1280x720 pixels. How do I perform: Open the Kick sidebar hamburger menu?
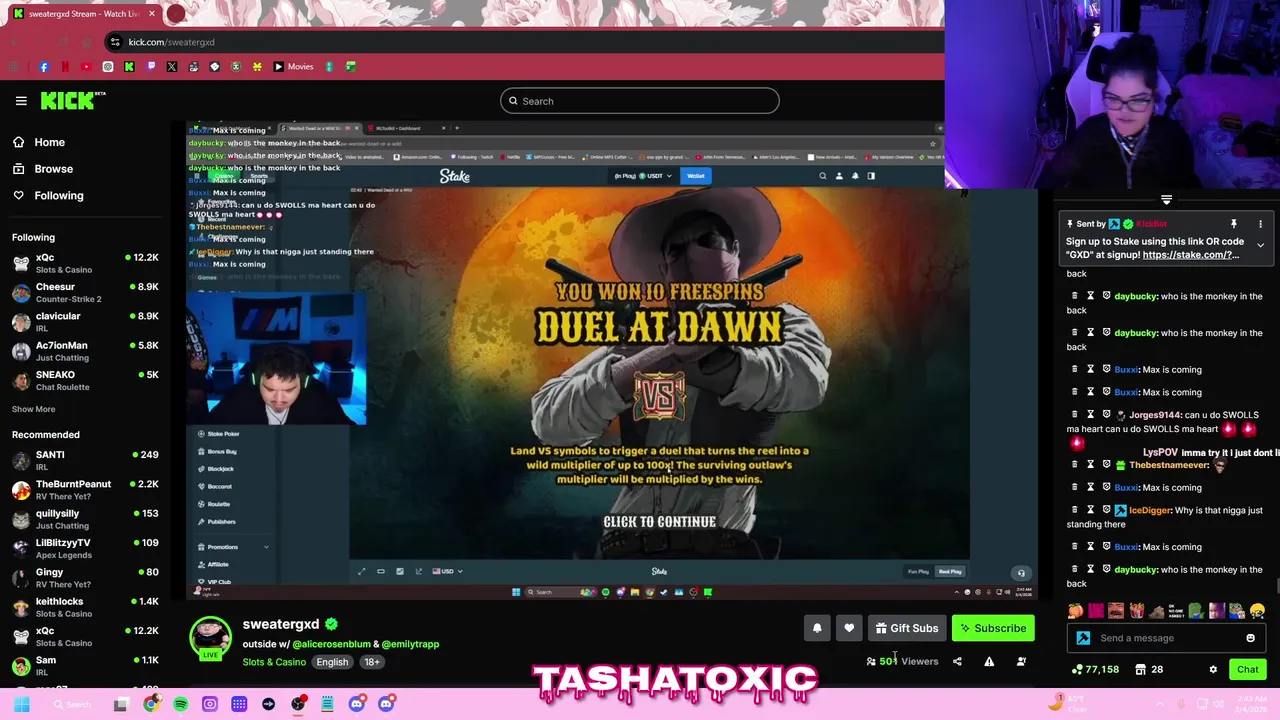(21, 101)
